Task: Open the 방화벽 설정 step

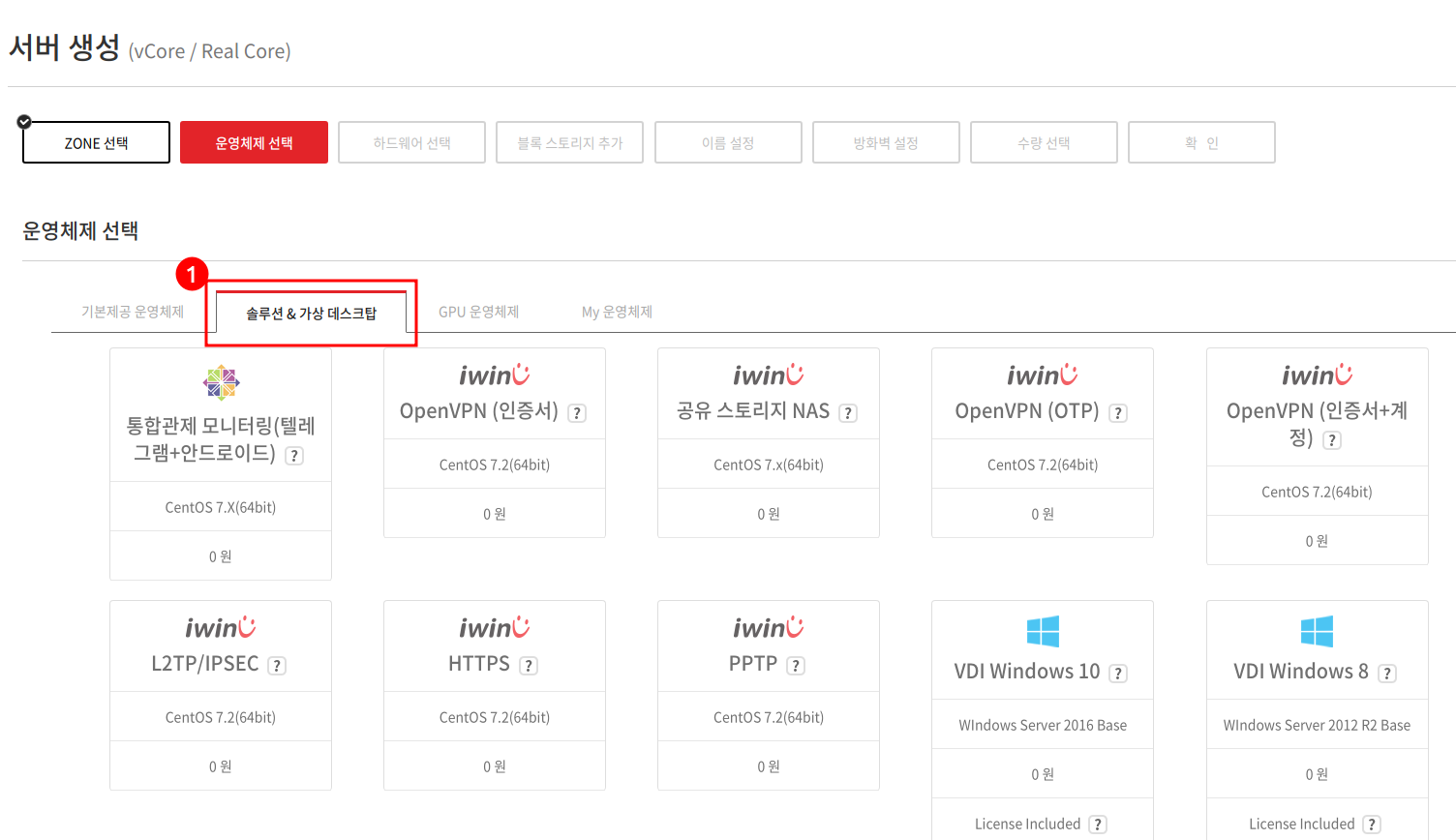Action: [x=886, y=142]
